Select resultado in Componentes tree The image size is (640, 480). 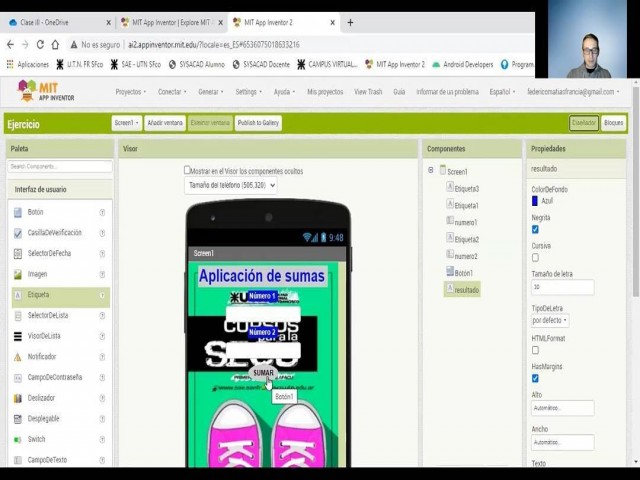point(462,290)
